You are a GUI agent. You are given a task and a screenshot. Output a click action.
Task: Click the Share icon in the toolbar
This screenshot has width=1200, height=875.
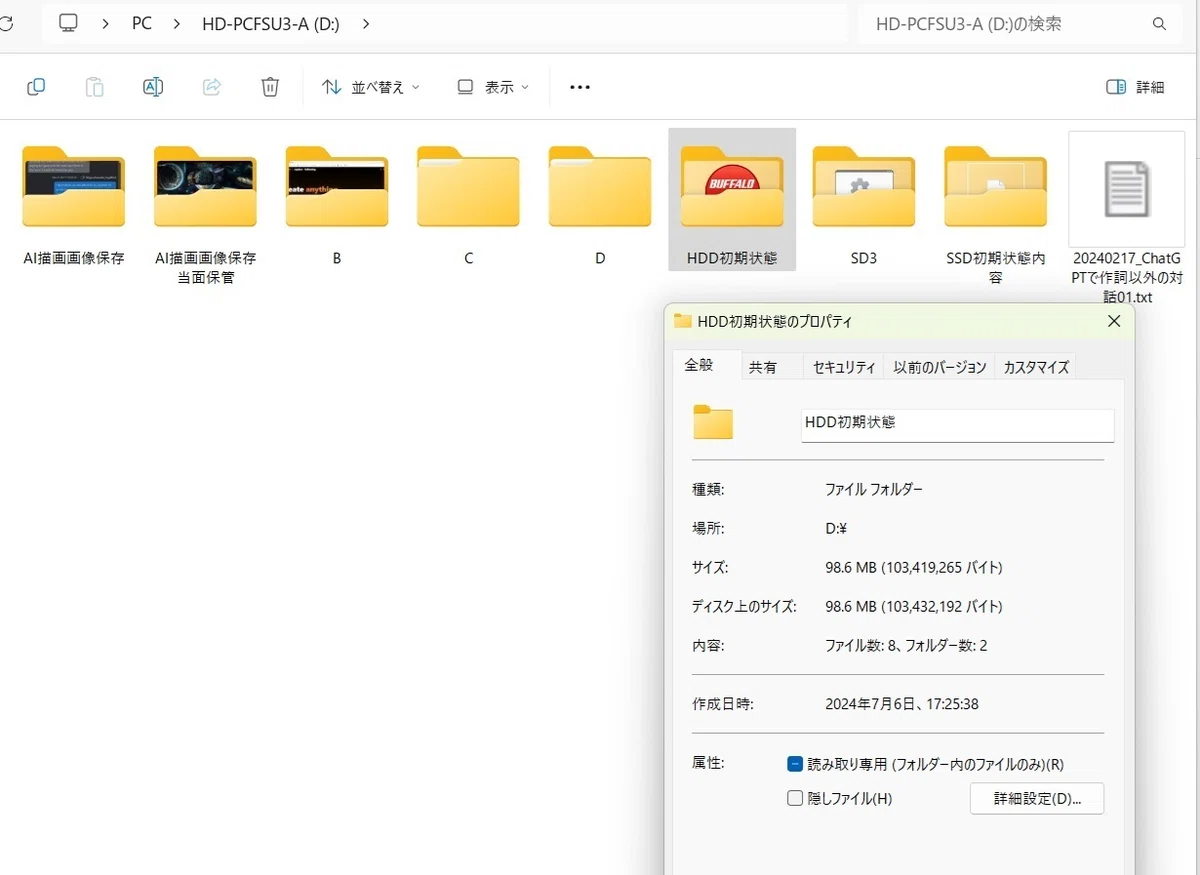212,87
